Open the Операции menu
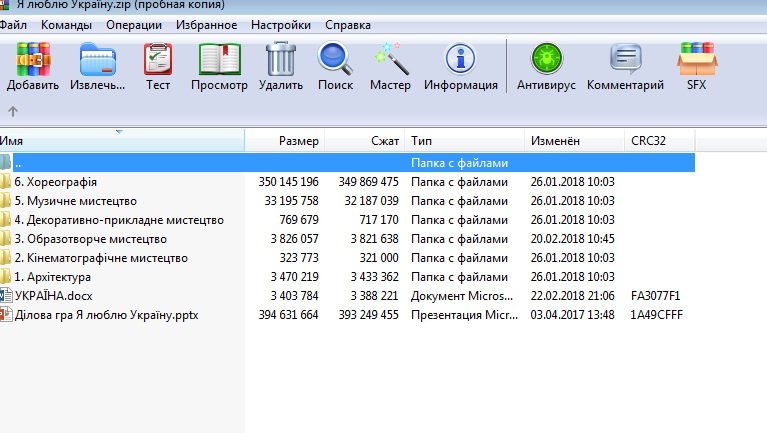Image resolution: width=767 pixels, height=433 pixels. (134, 25)
